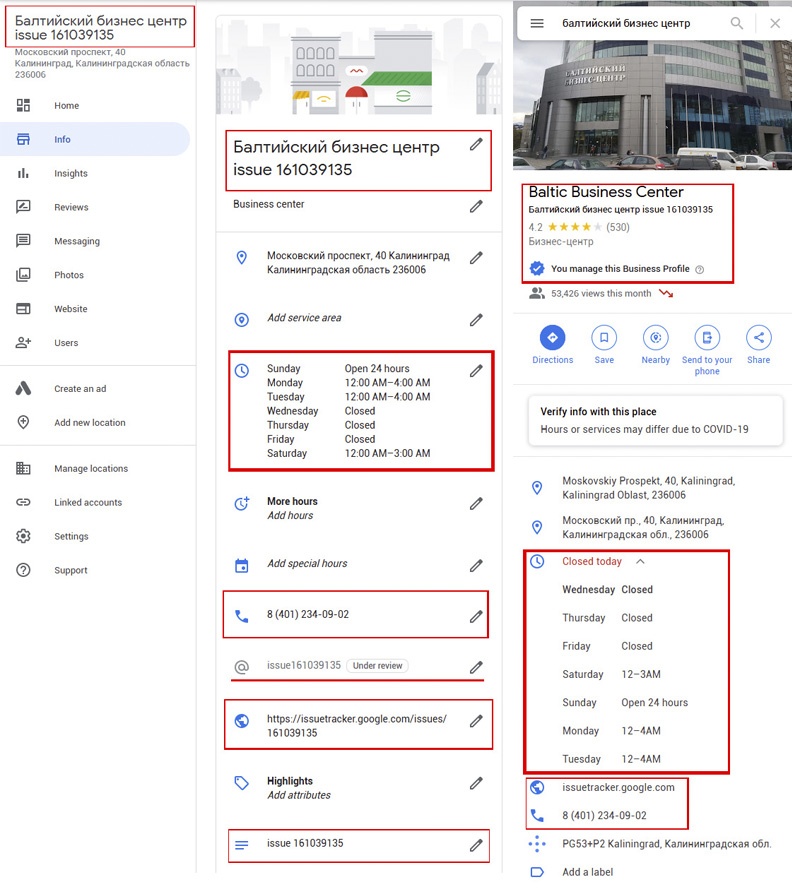Click the Московский пр., 40 address in Maps
792x894 pixels.
(643, 527)
